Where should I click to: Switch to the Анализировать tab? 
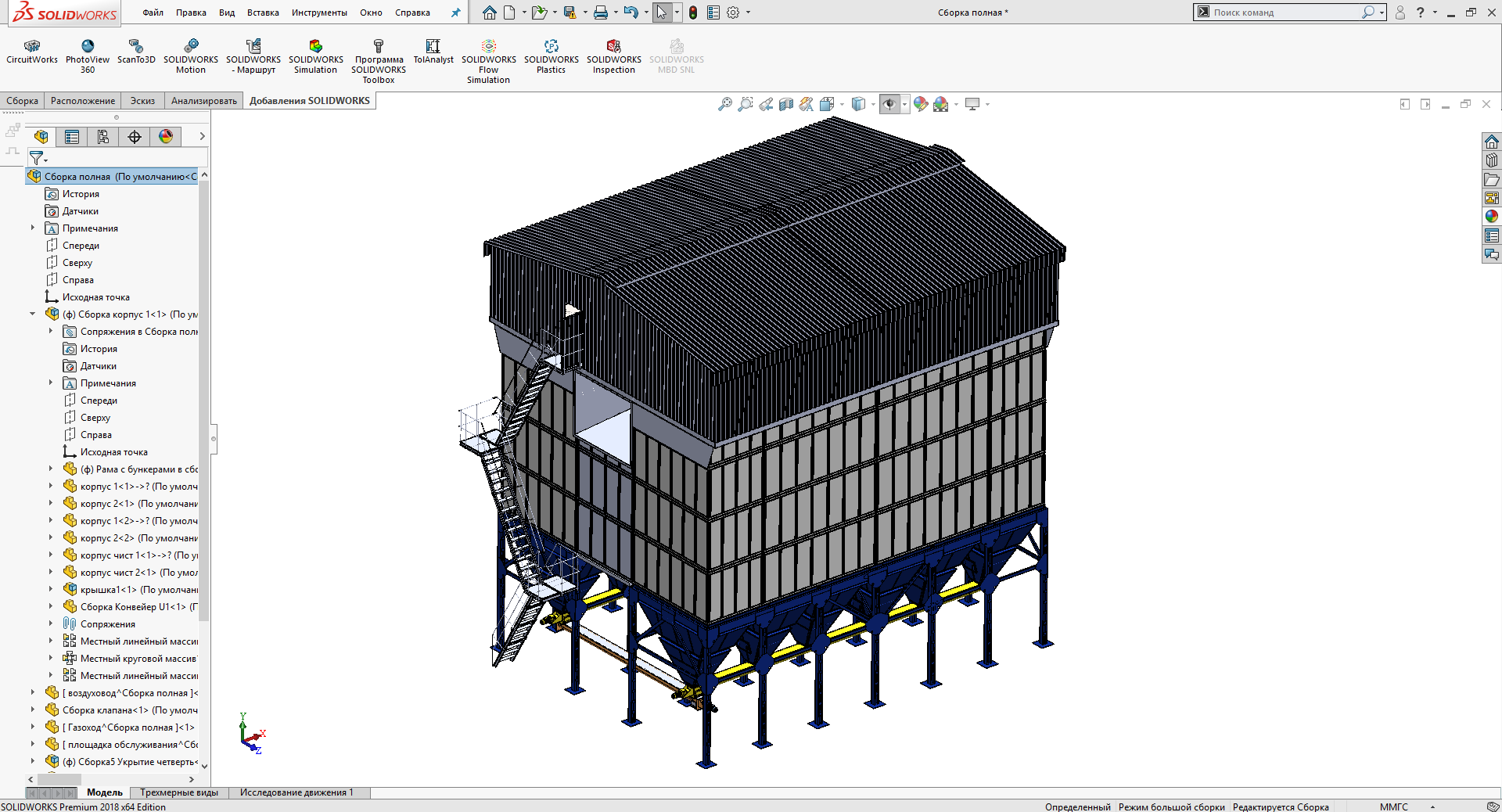click(203, 101)
